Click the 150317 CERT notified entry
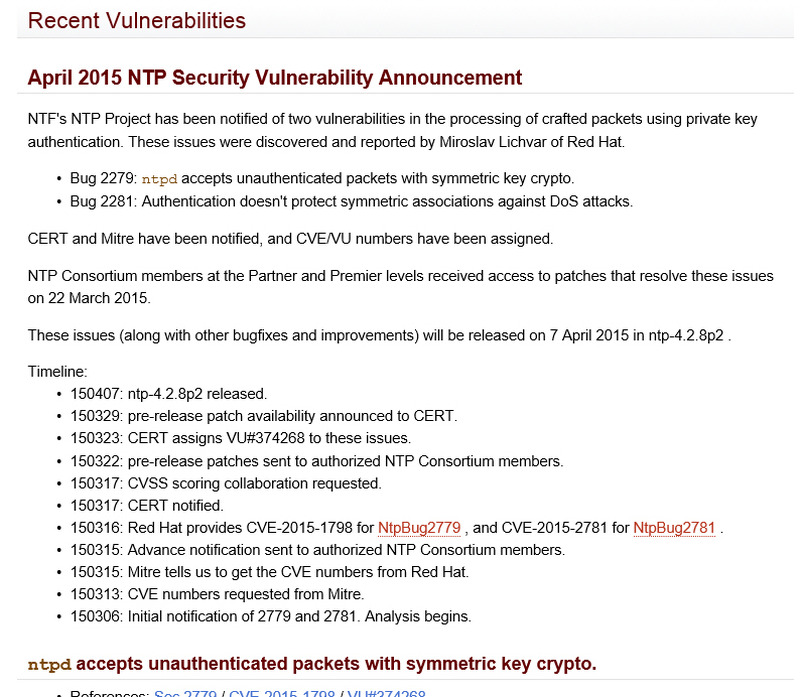800x697 pixels. (146, 505)
